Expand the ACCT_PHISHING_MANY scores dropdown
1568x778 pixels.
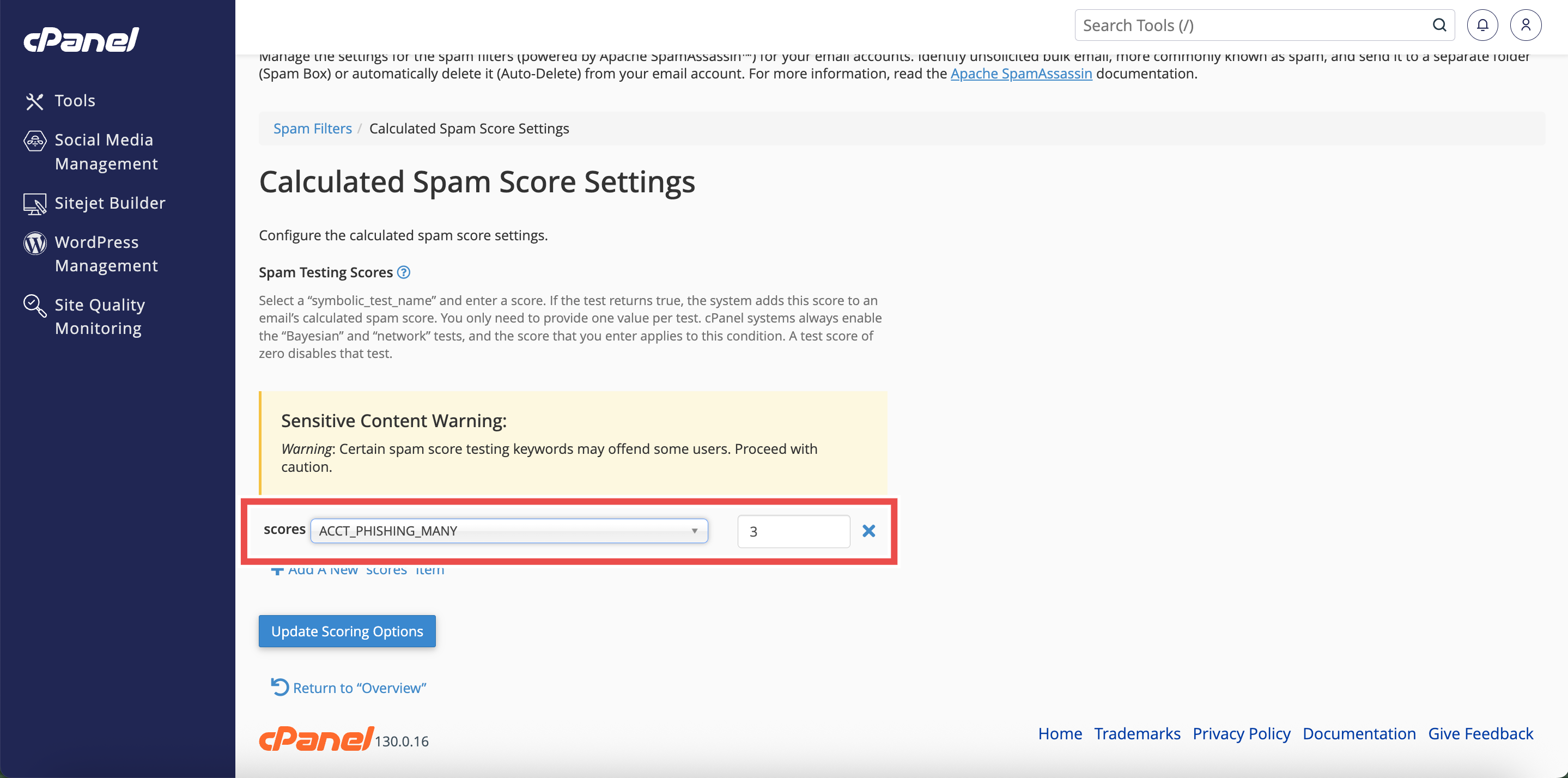pyautogui.click(x=509, y=531)
